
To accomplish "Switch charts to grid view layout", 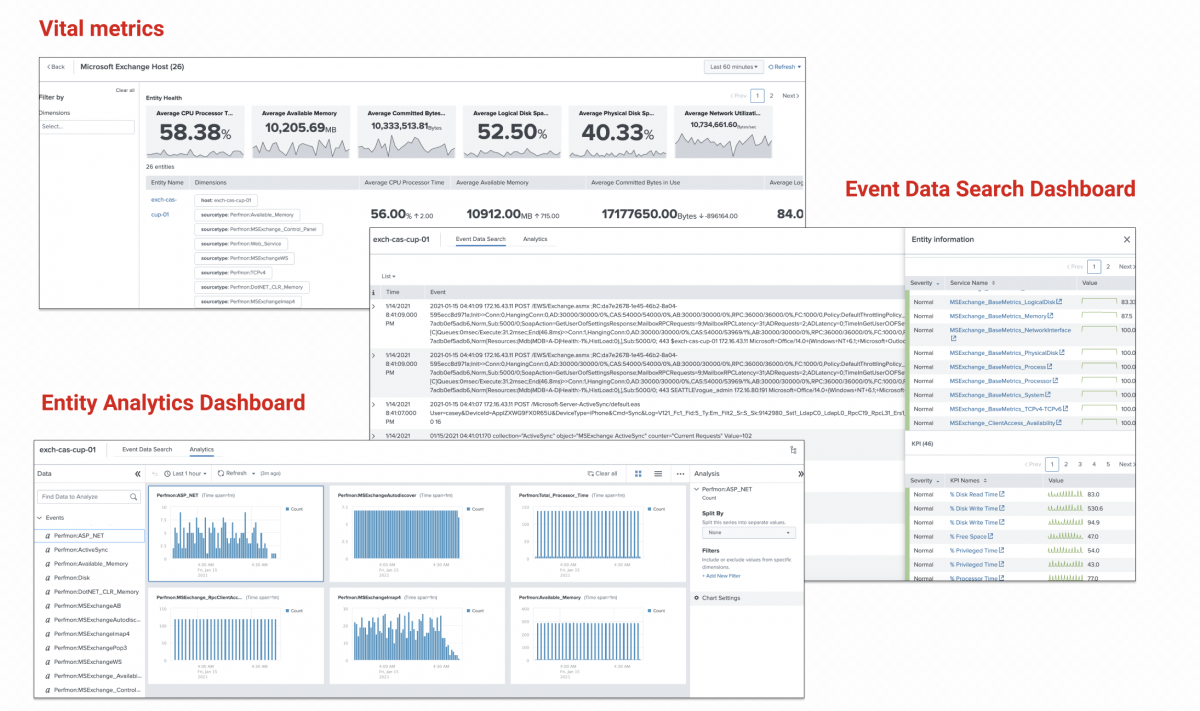I will [x=639, y=473].
